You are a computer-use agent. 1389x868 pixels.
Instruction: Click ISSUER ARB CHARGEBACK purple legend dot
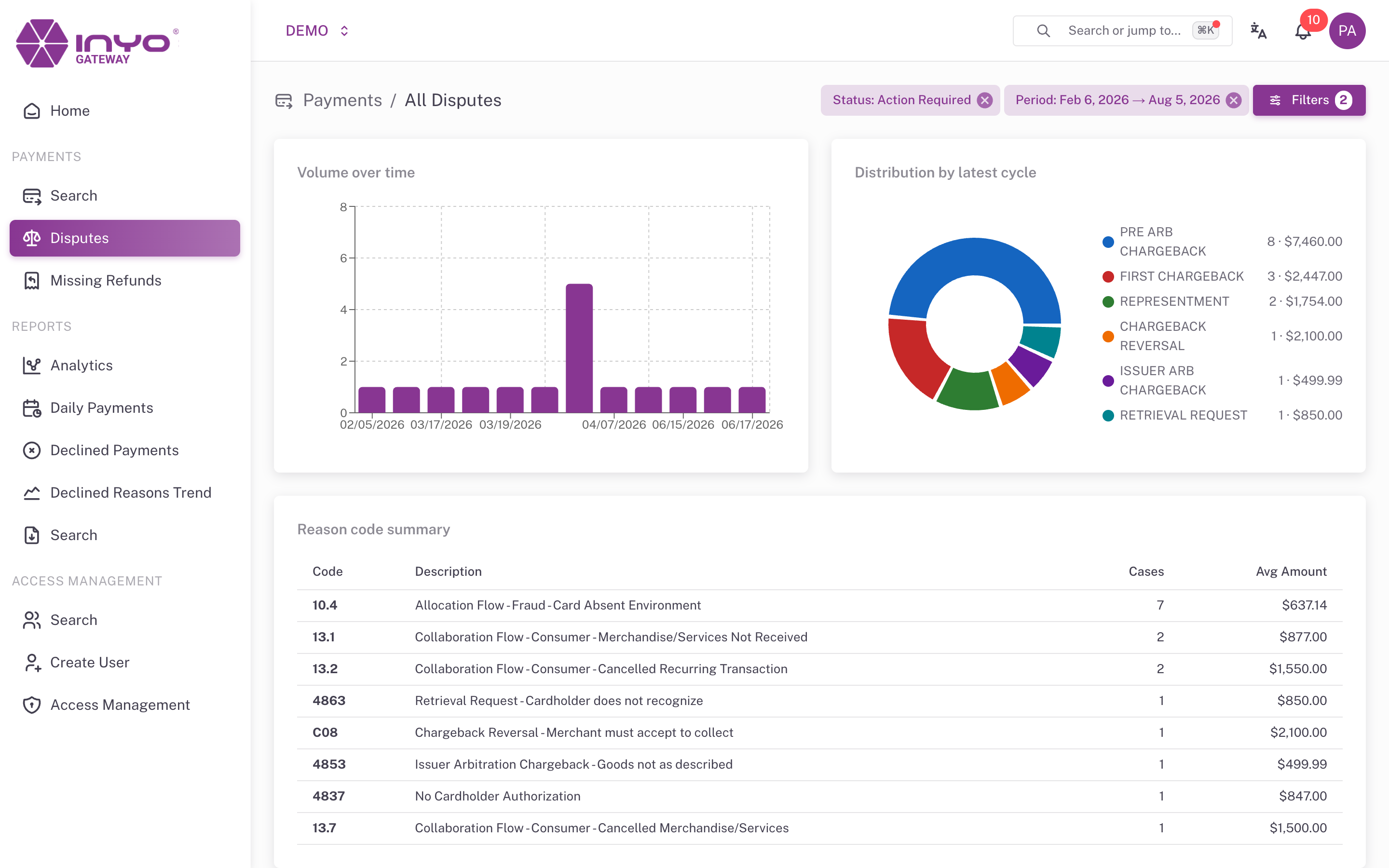1108,380
